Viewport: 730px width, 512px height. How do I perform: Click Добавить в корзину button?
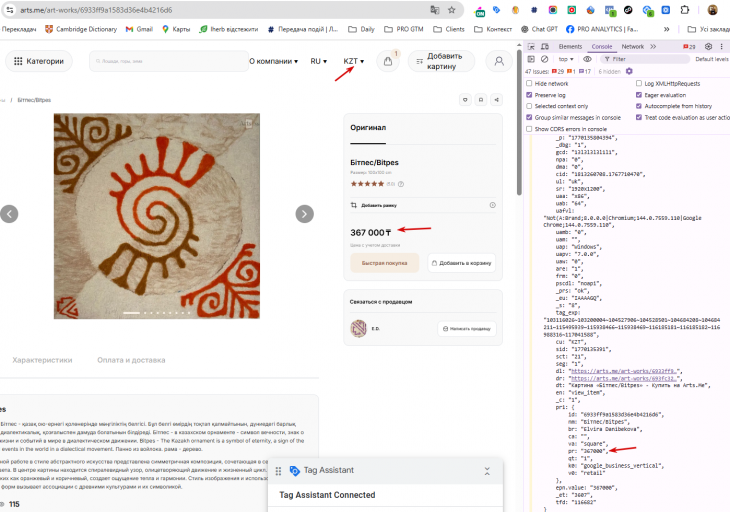[x=461, y=263]
